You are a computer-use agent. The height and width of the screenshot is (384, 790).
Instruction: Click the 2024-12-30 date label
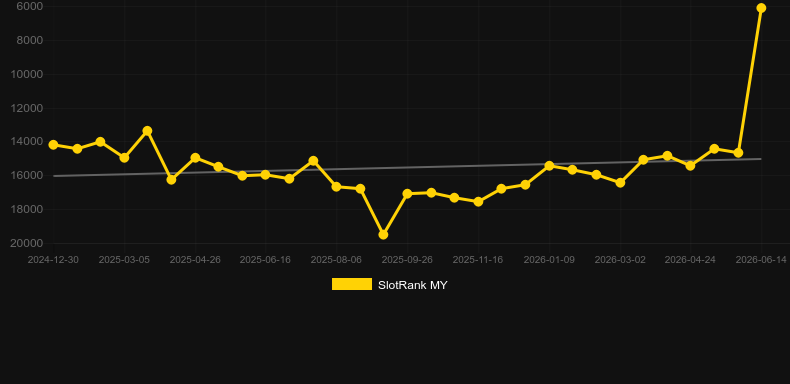pyautogui.click(x=53, y=260)
